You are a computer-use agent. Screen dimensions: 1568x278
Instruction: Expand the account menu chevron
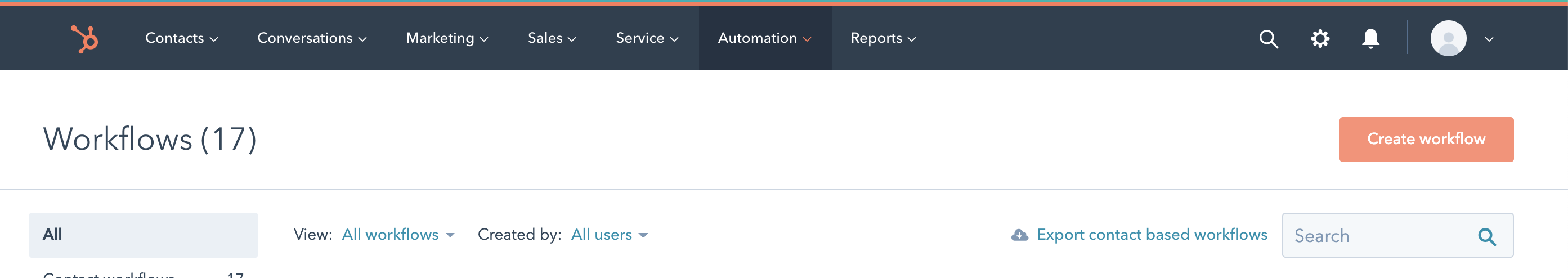coord(1489,39)
